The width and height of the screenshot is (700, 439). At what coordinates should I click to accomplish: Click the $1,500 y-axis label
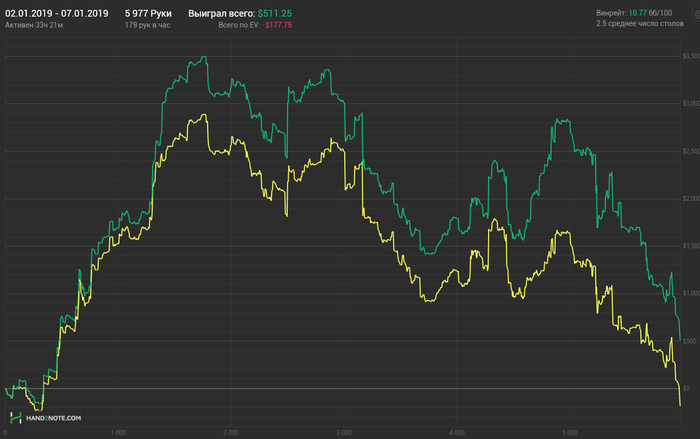click(691, 246)
